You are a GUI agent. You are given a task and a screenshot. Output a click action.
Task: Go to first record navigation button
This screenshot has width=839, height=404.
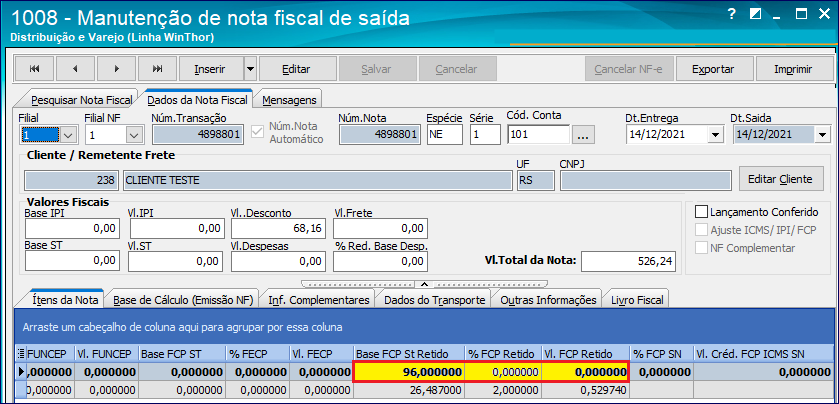point(34,69)
